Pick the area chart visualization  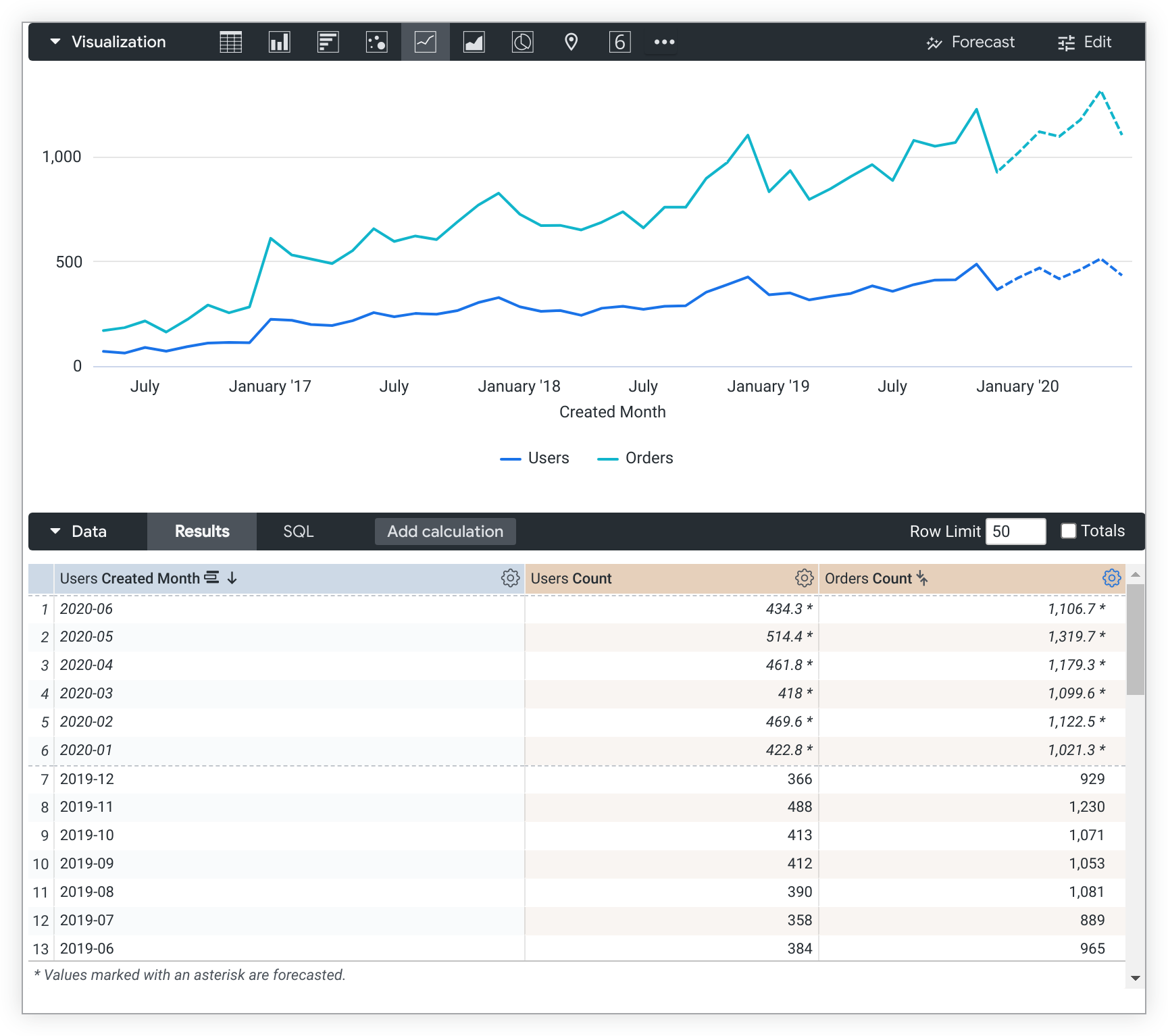pos(474,42)
